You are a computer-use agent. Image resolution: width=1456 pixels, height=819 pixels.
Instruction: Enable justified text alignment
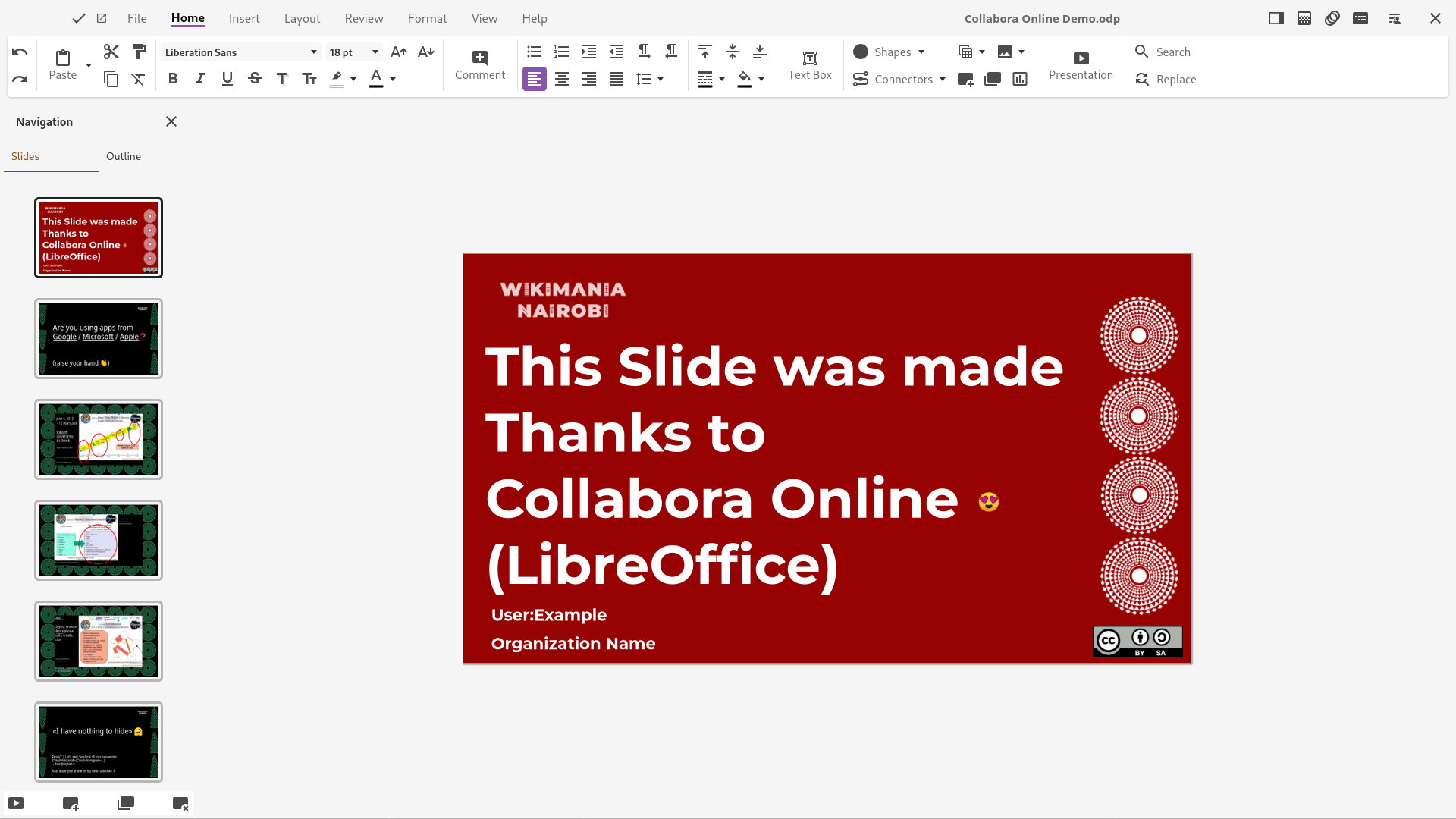[617, 79]
